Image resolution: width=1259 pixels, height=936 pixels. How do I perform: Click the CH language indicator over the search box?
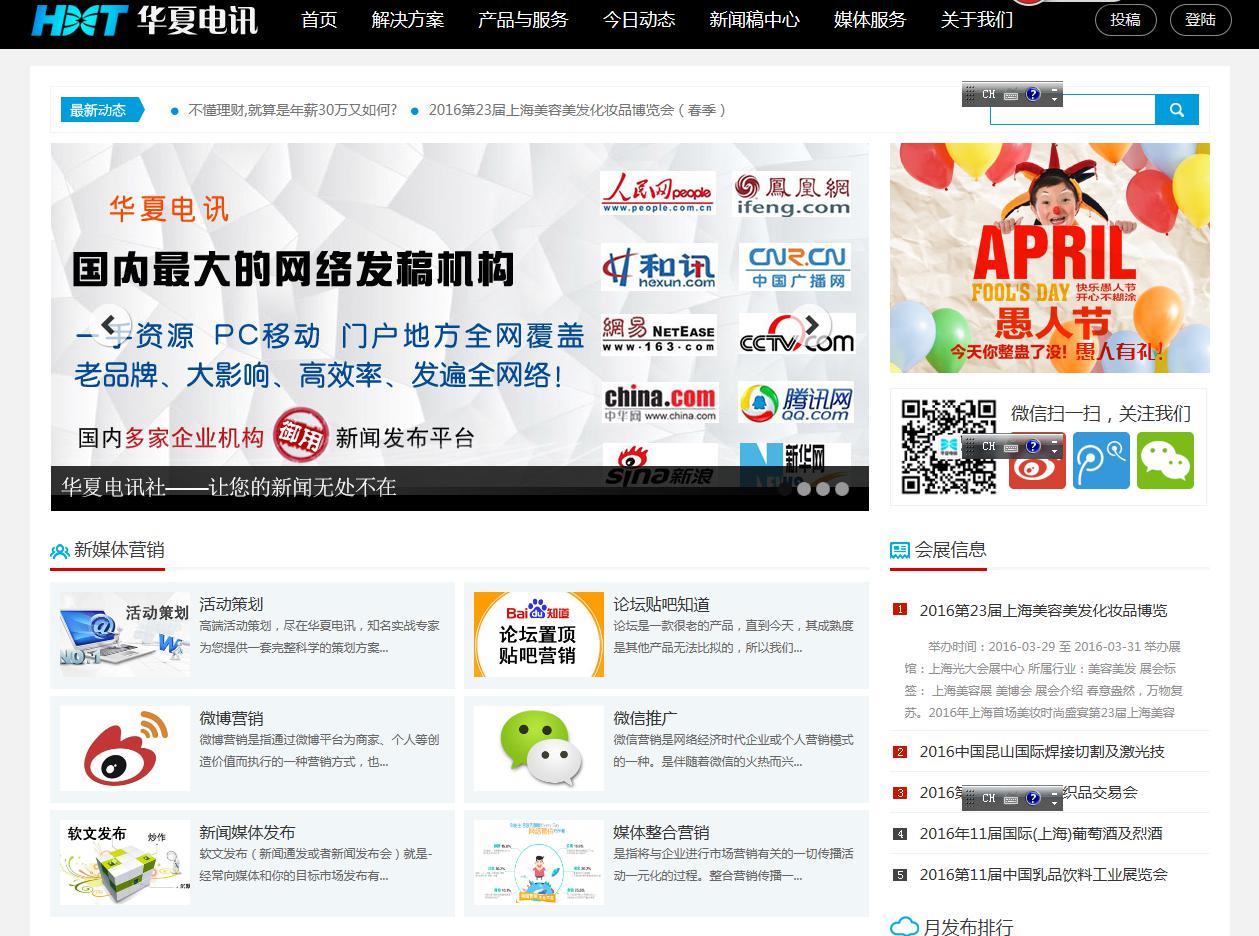click(x=989, y=95)
